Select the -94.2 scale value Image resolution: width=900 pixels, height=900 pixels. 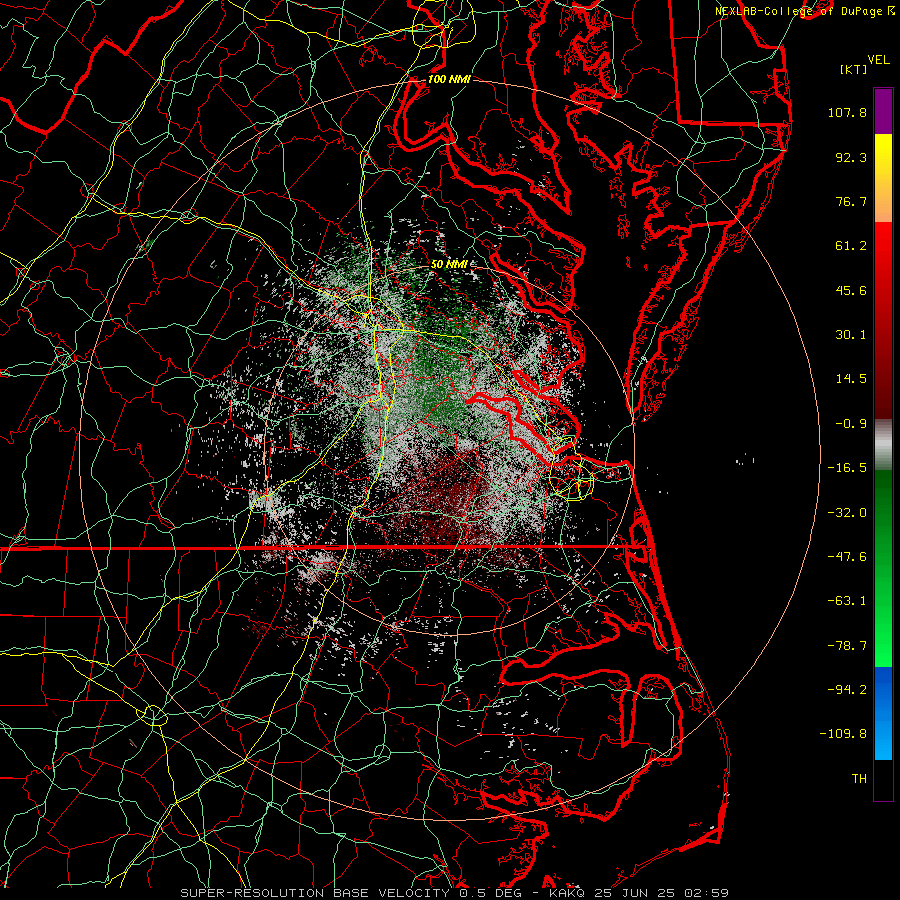pyautogui.click(x=847, y=690)
